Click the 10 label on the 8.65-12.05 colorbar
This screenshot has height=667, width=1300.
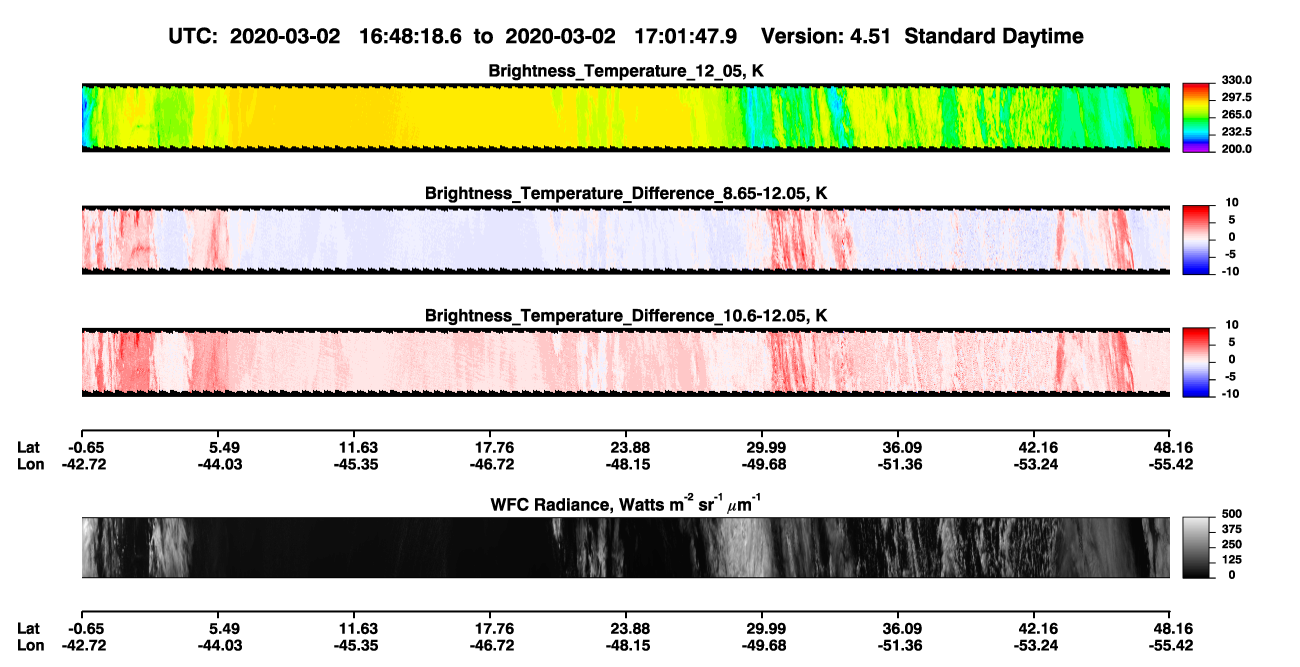(1232, 202)
